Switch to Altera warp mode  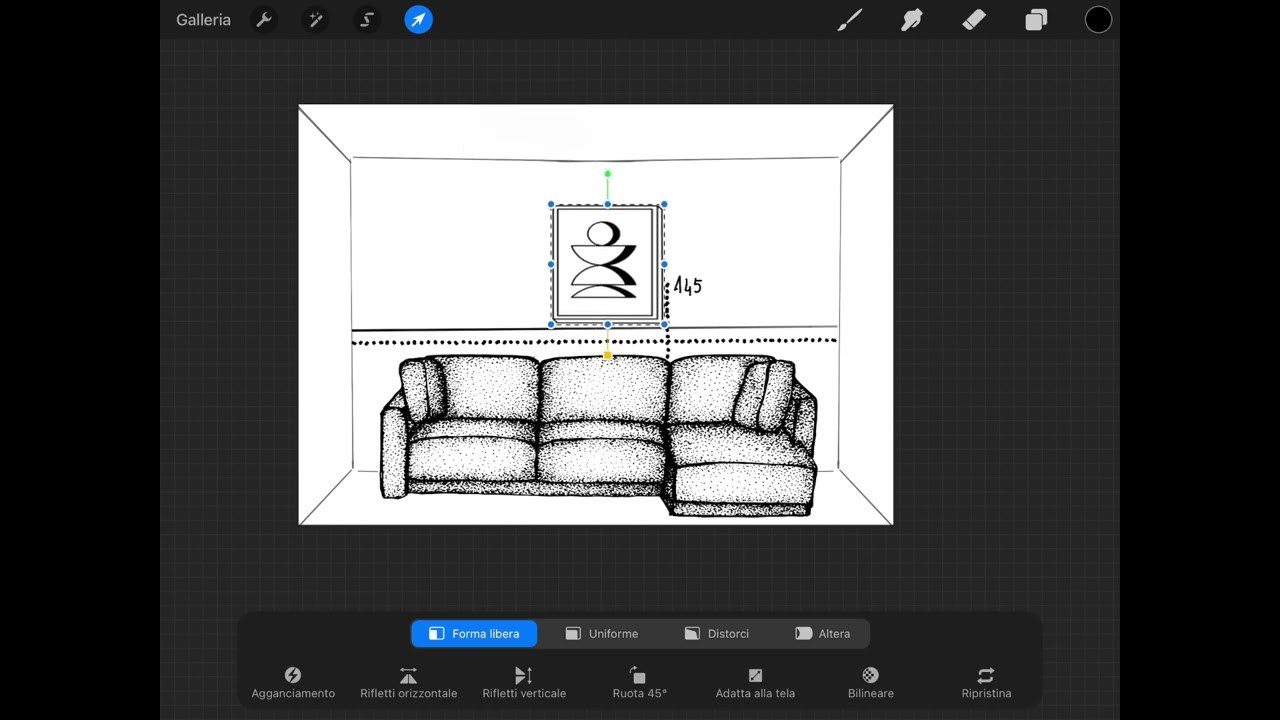pos(823,634)
